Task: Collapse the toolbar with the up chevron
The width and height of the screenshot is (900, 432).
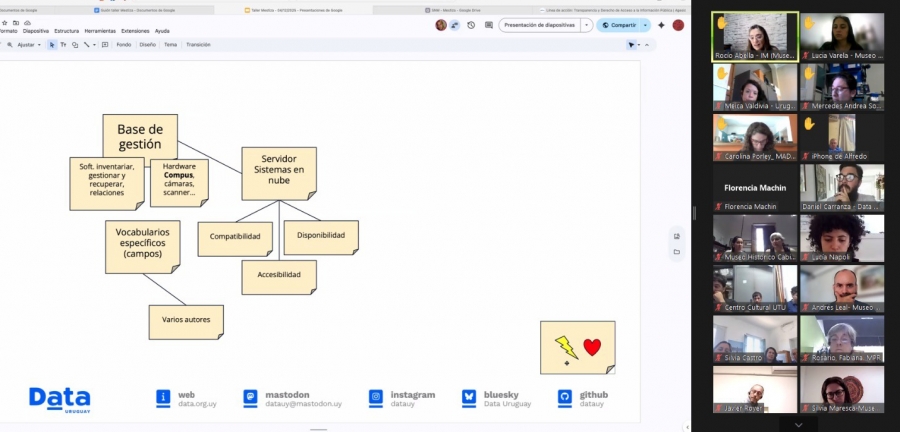Action: coord(646,45)
